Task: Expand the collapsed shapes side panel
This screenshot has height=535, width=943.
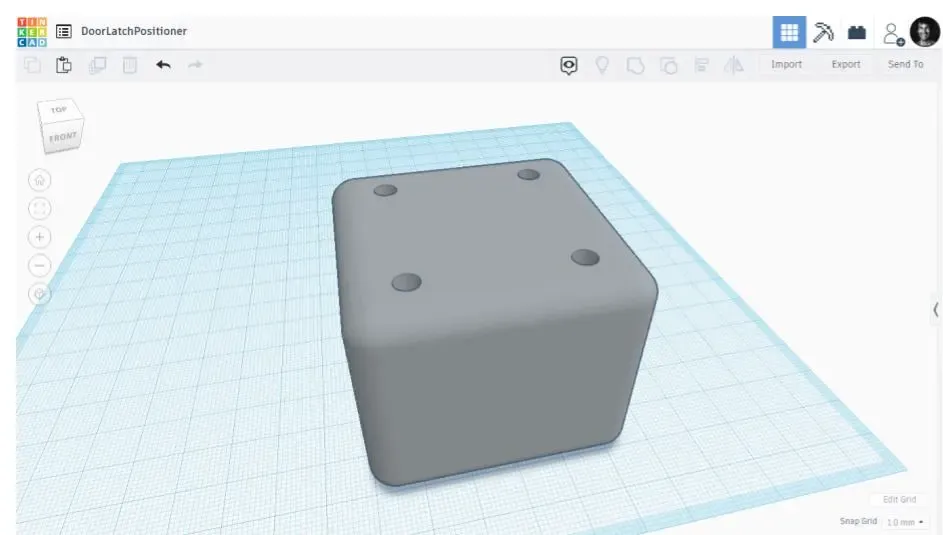Action: click(936, 310)
